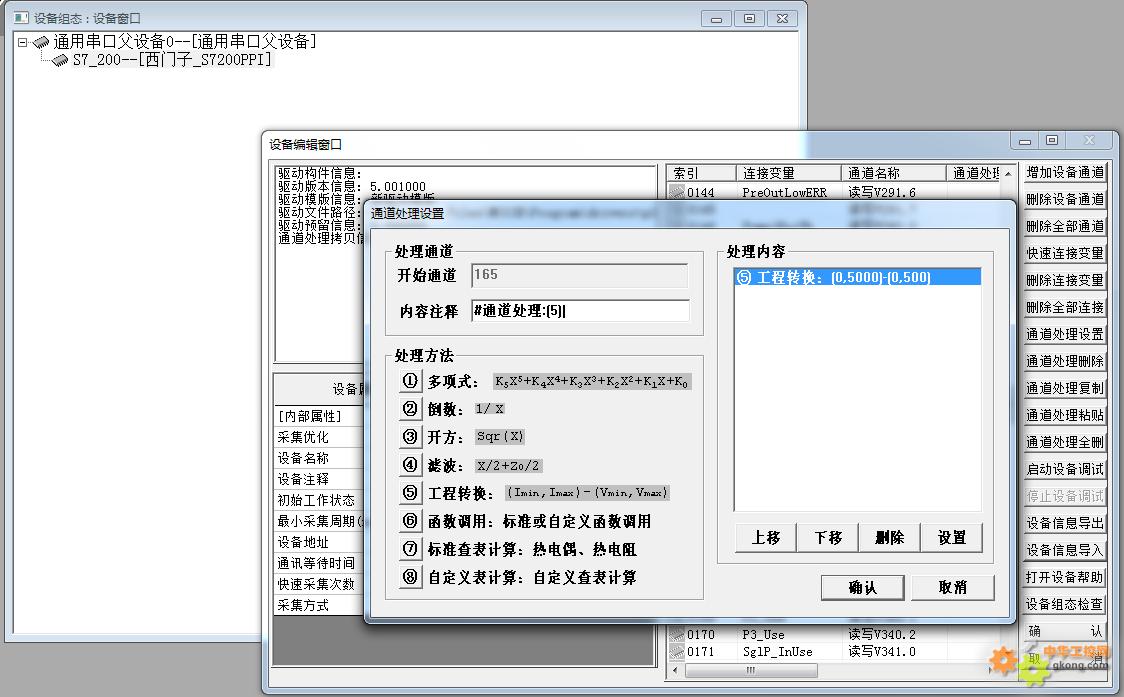Click the 连接变量 column header
1124x697 pixels.
click(x=789, y=173)
